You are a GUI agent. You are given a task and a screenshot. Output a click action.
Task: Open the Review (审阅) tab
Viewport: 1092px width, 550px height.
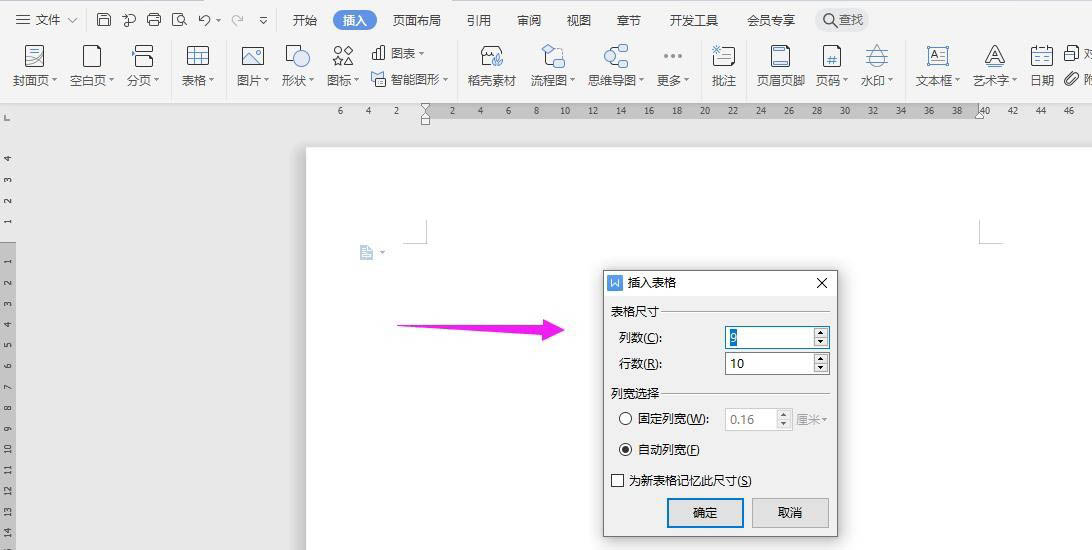(529, 20)
